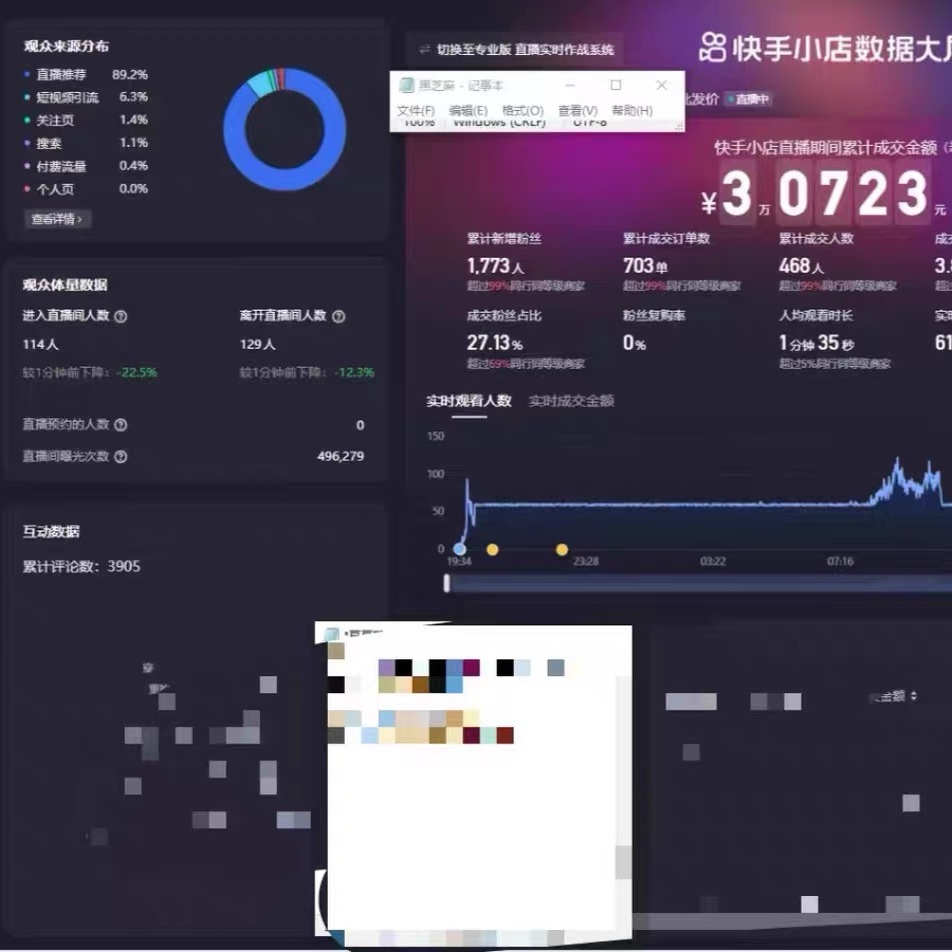Open the 文件(F) menu in Notepad
Screen dimensions: 952x952
click(x=416, y=110)
